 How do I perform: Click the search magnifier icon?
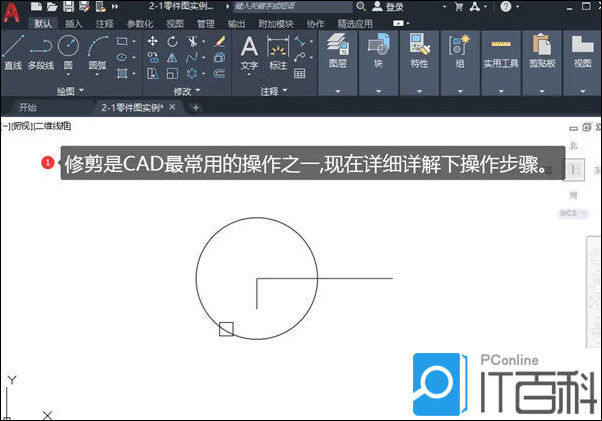[361, 6]
